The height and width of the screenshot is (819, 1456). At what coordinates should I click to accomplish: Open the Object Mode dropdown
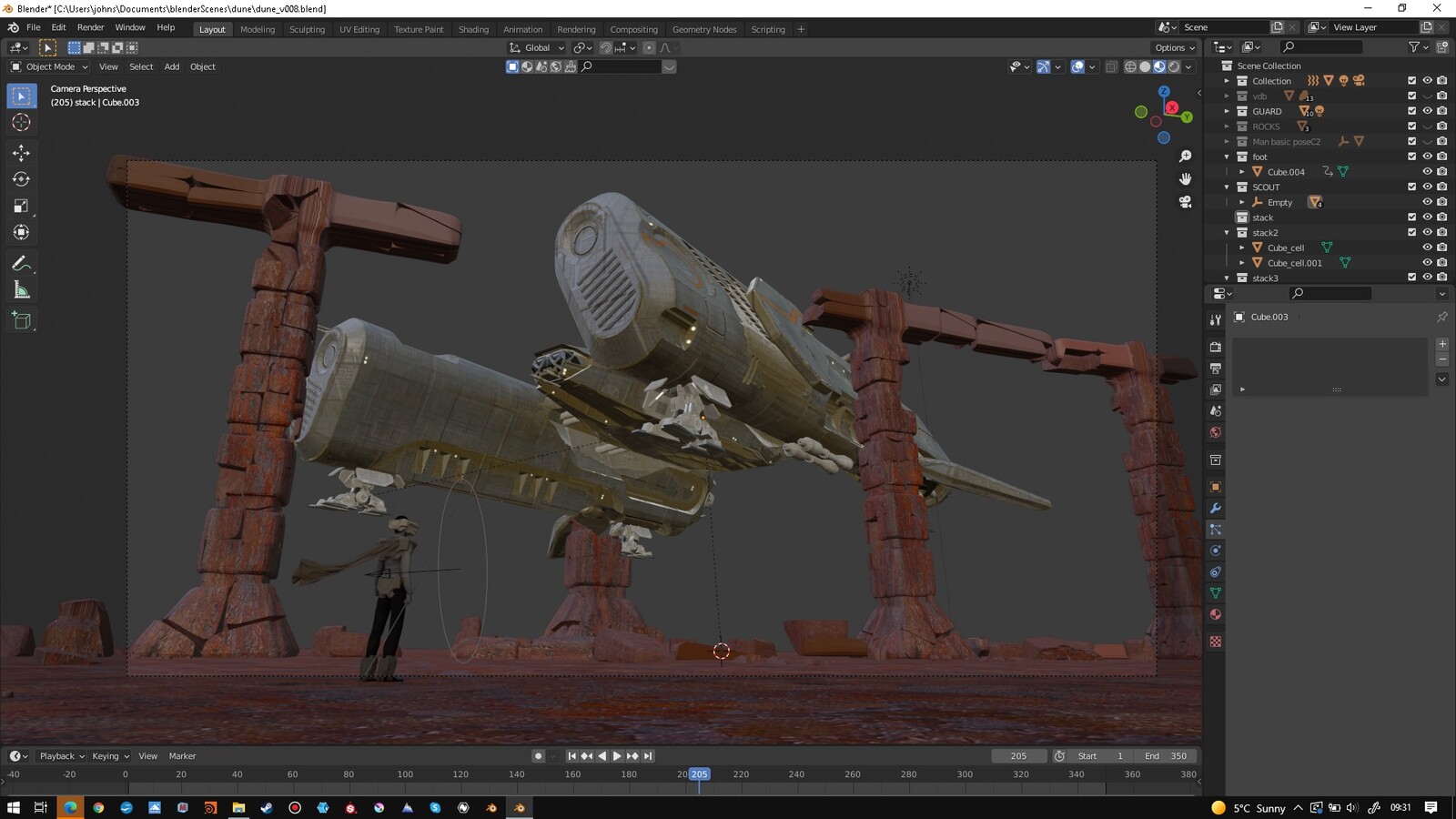pyautogui.click(x=49, y=66)
